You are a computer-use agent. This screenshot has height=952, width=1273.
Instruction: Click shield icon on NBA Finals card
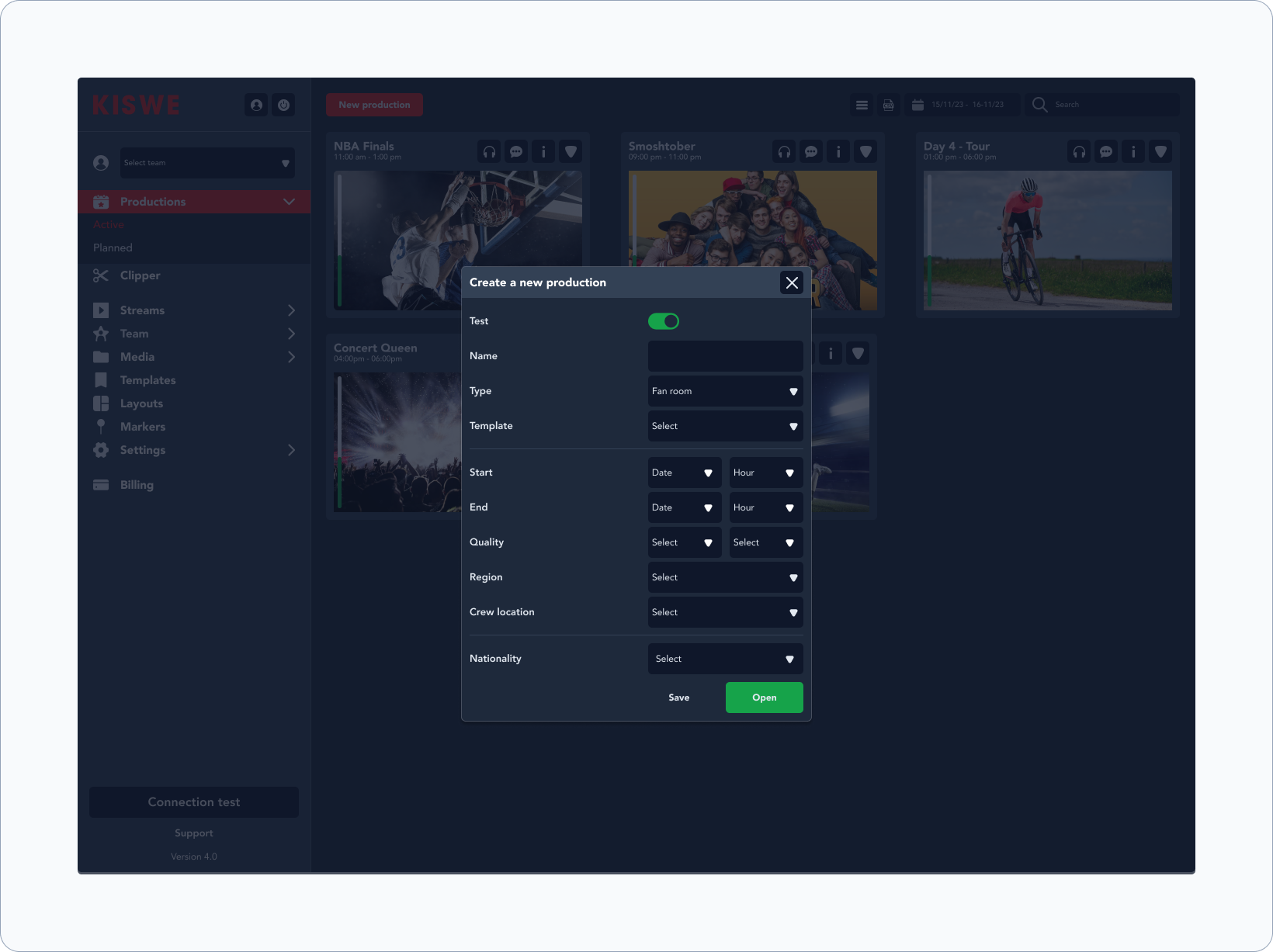(571, 152)
